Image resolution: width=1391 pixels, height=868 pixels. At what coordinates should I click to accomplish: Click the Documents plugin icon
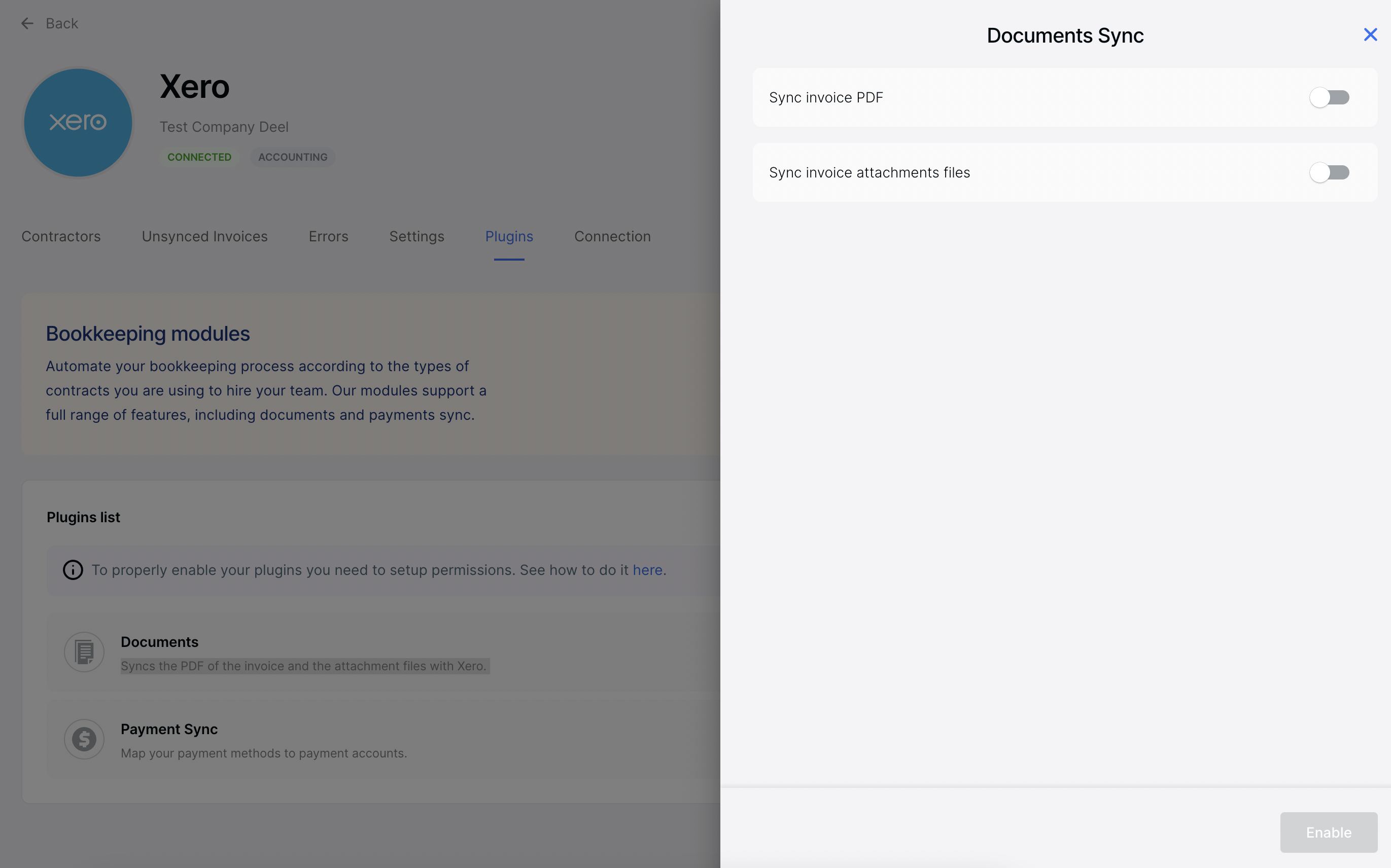point(84,652)
